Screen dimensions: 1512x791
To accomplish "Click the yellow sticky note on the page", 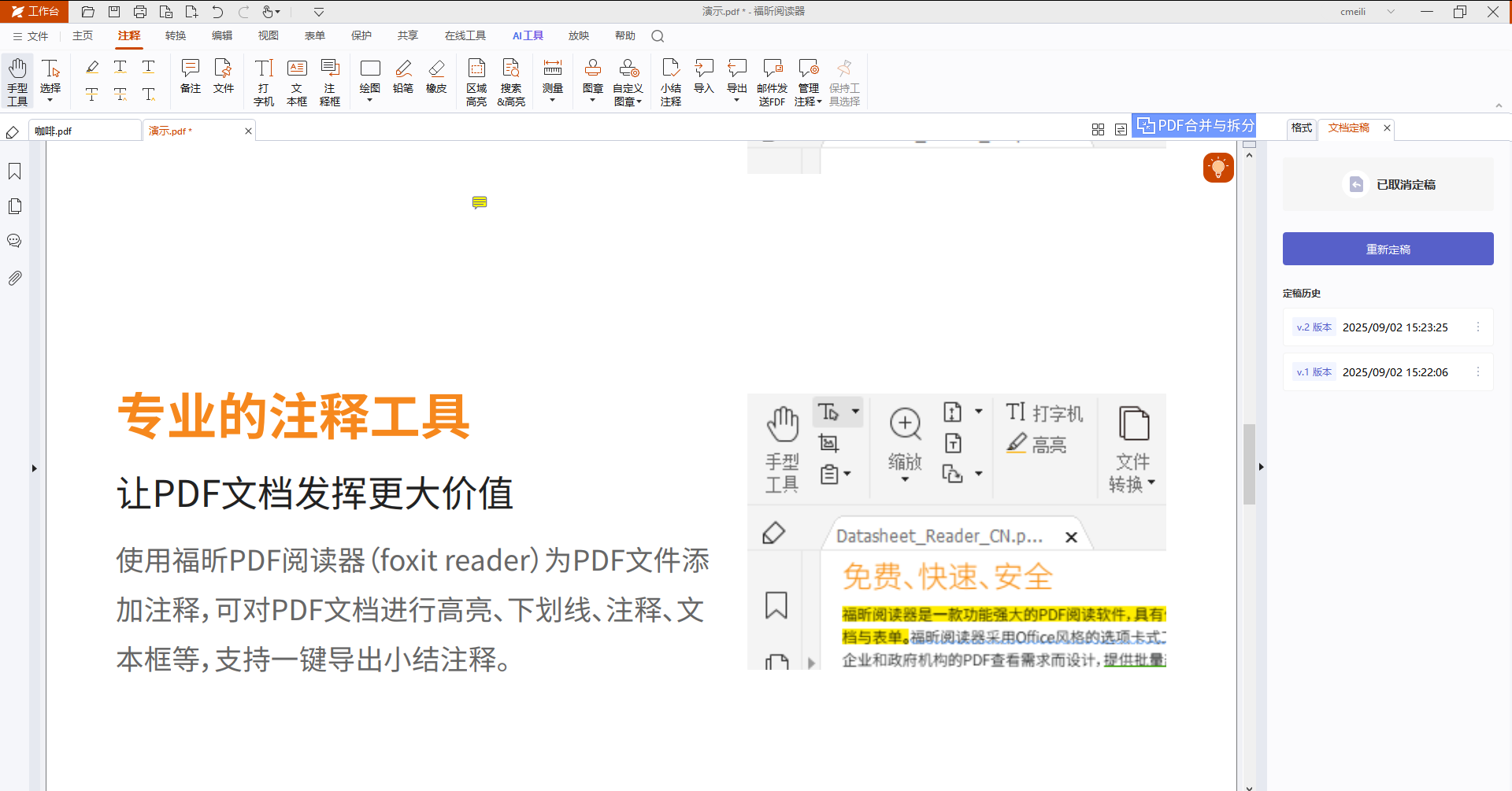I will click(480, 203).
